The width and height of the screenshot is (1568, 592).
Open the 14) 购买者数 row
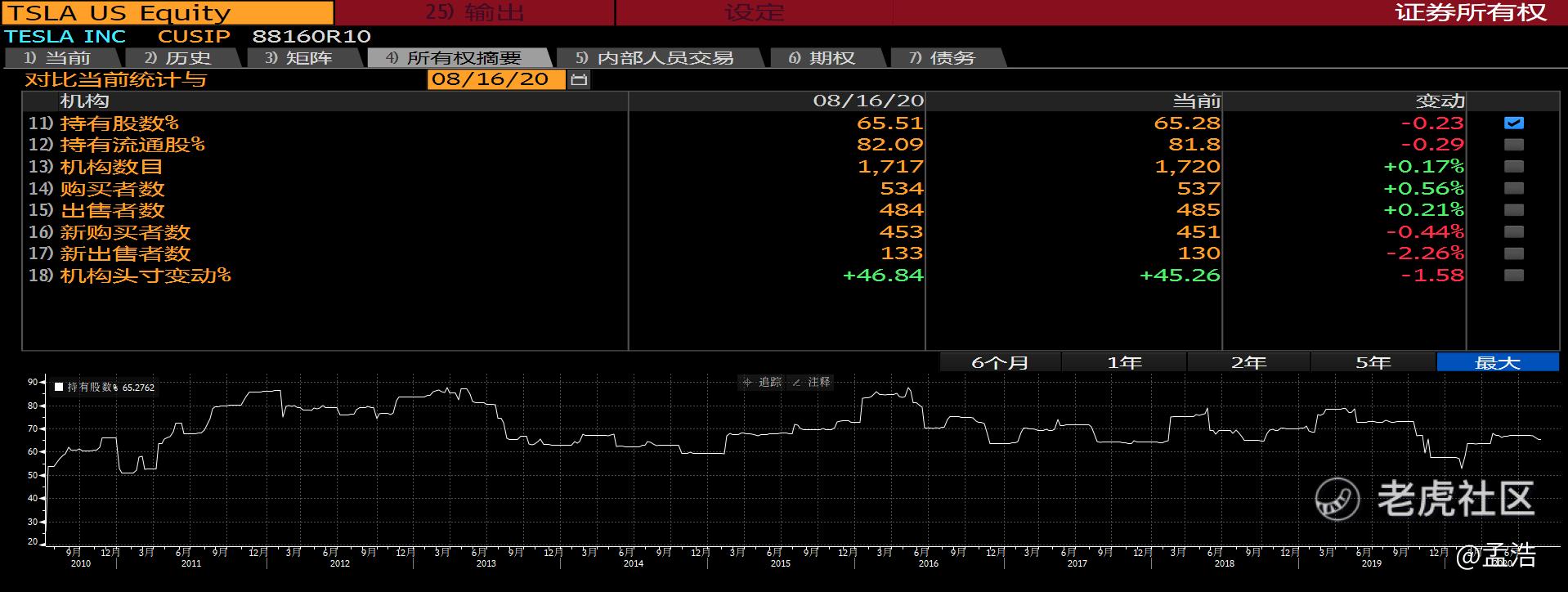(x=96, y=188)
